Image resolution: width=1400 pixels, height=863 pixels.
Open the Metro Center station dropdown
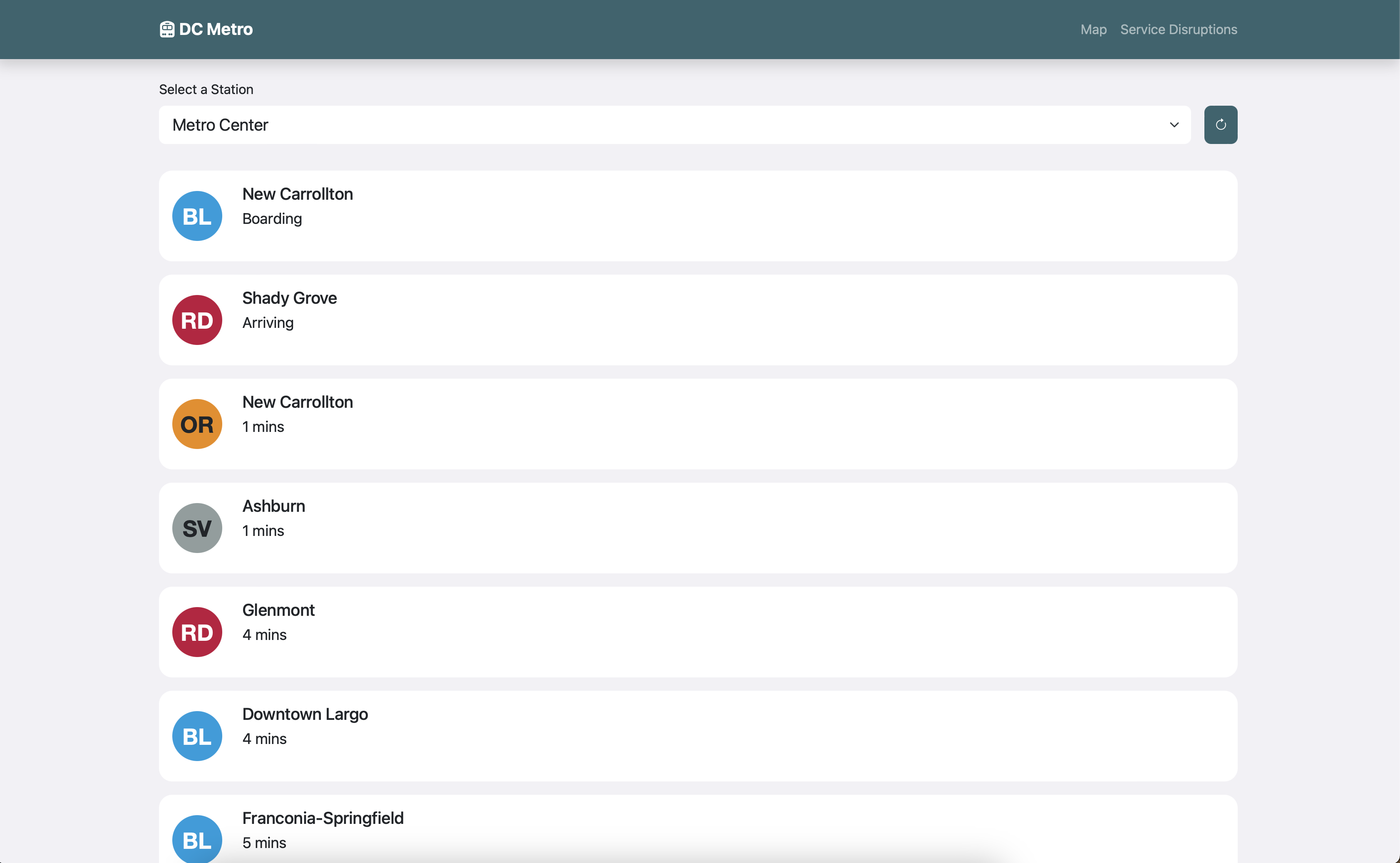675,124
